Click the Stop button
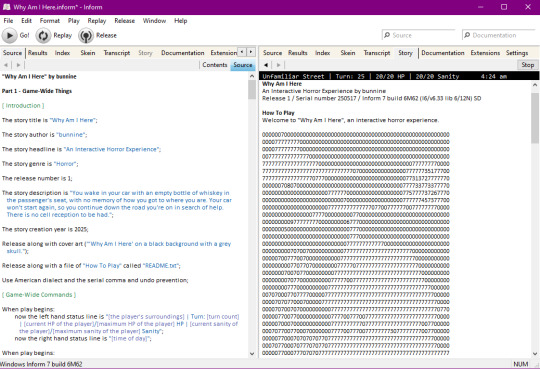This screenshot has width=540, height=369. click(x=527, y=65)
